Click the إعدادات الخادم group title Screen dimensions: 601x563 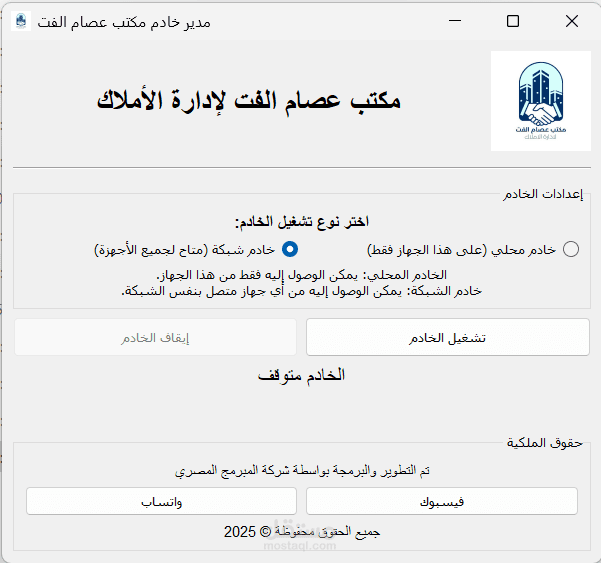coord(543,194)
